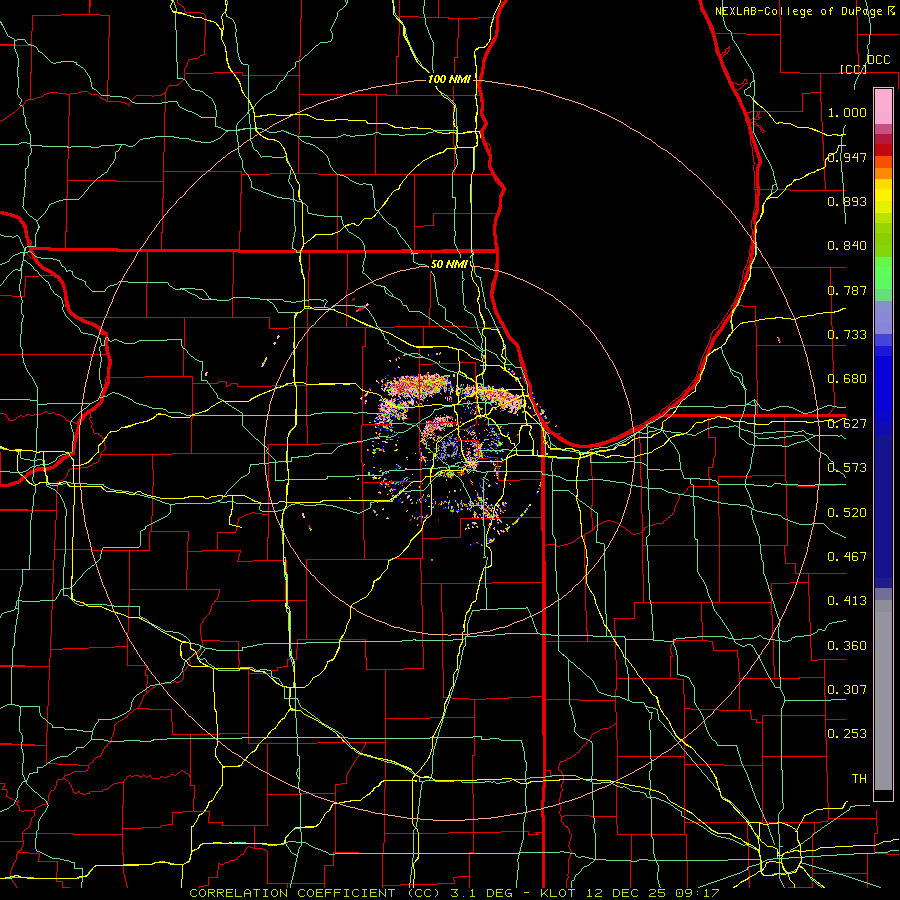Click the 0.893 legend value
The height and width of the screenshot is (900, 900).
(x=847, y=201)
